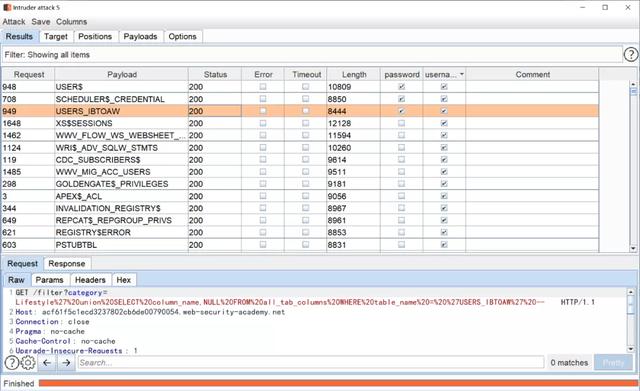Open the Attack menu

click(x=14, y=22)
